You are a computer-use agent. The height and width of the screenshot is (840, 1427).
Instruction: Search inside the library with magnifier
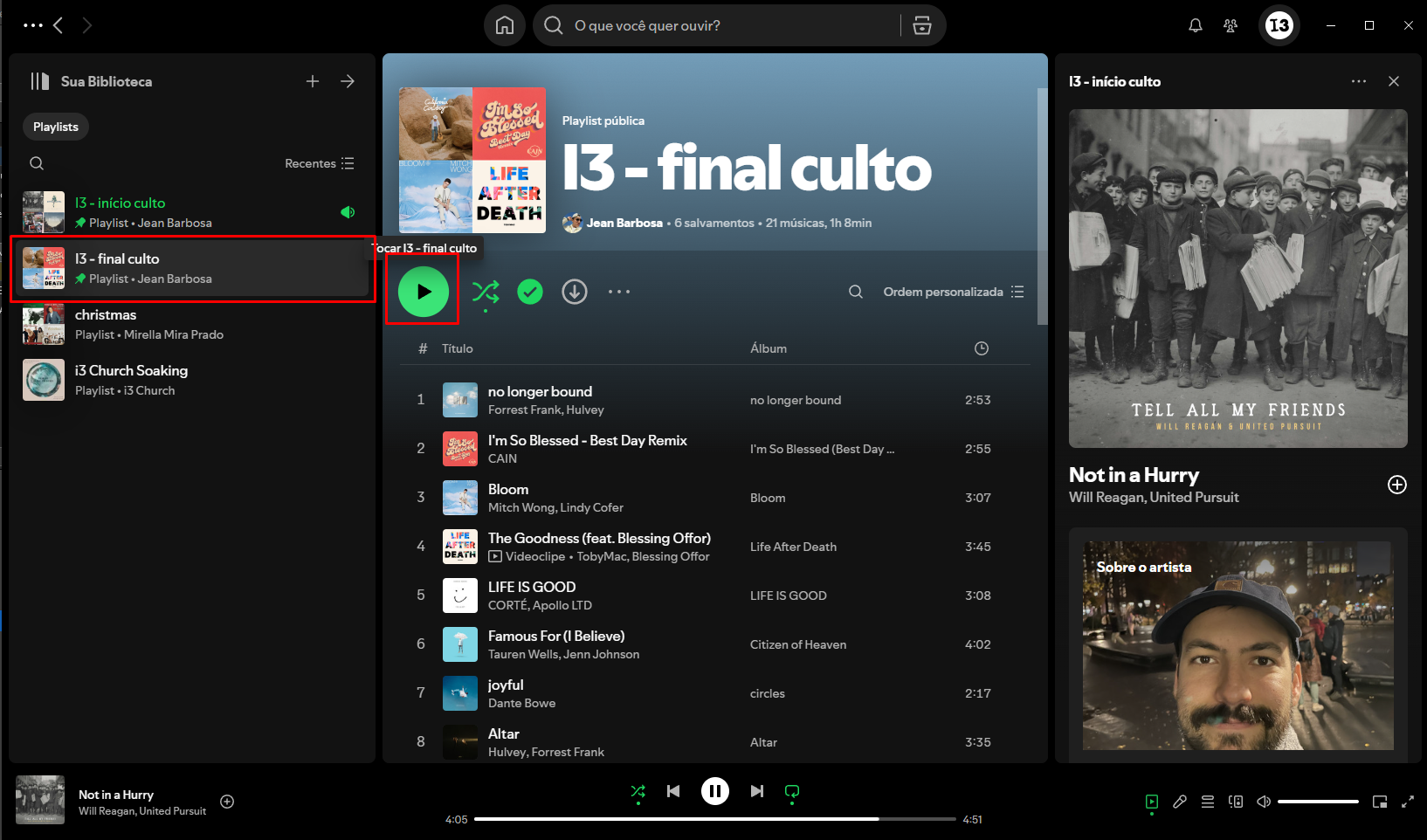[x=37, y=163]
